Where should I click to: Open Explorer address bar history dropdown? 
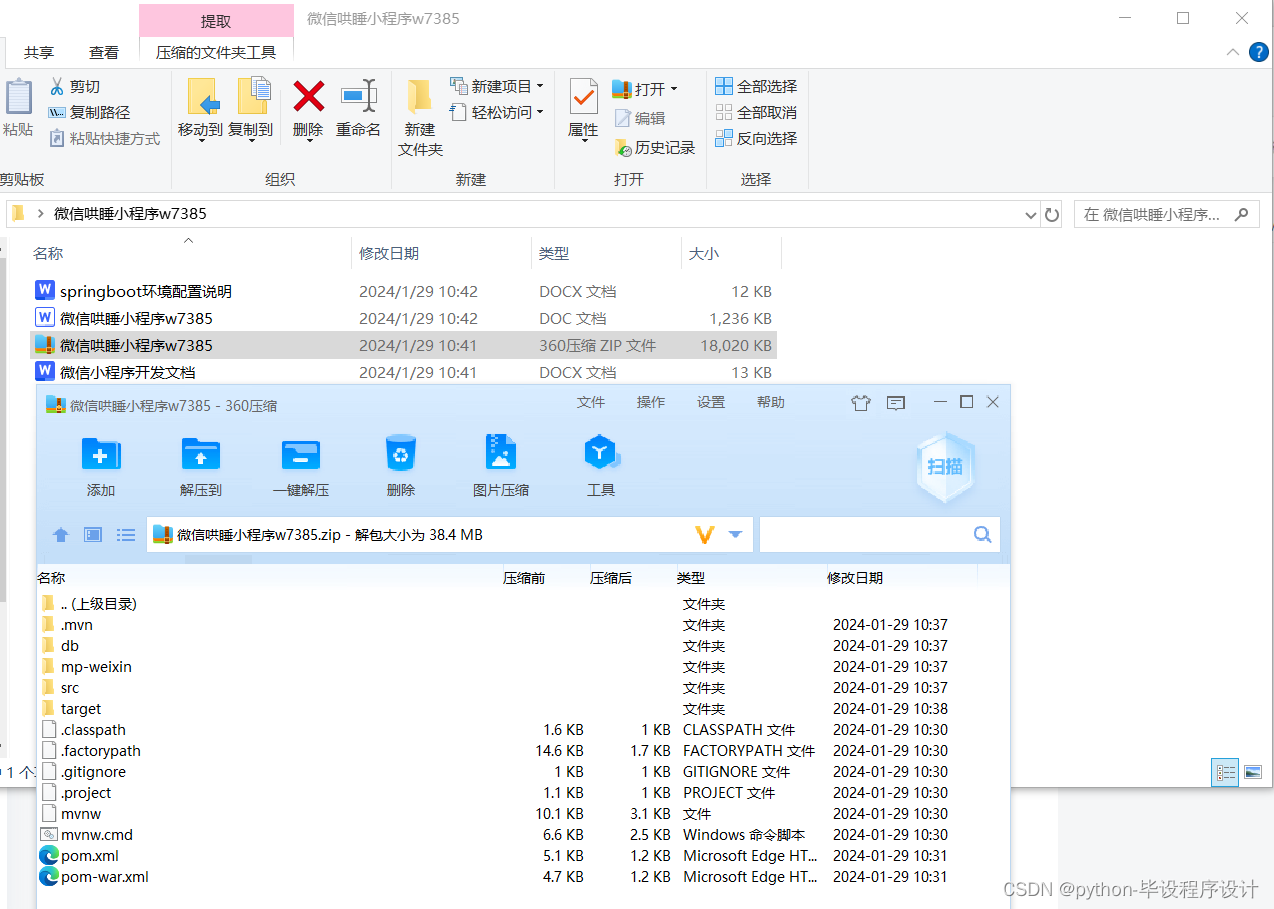[1031, 214]
